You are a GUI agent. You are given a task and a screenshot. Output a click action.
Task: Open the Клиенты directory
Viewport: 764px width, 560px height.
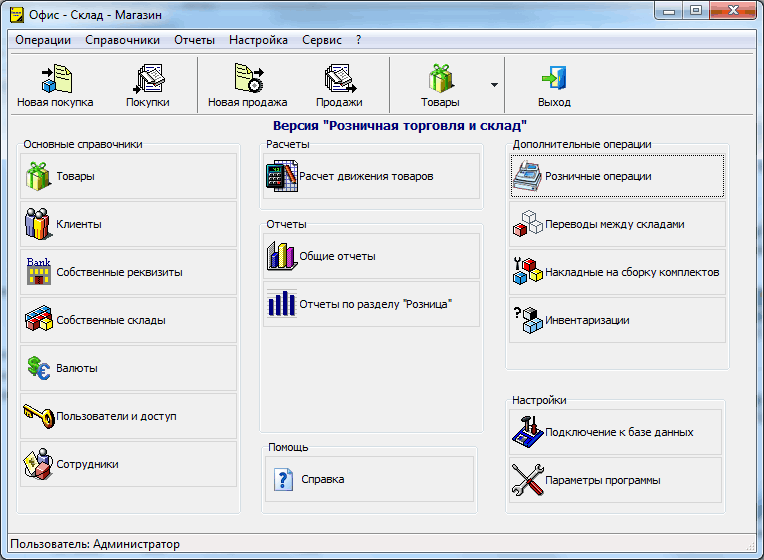(x=38, y=224)
